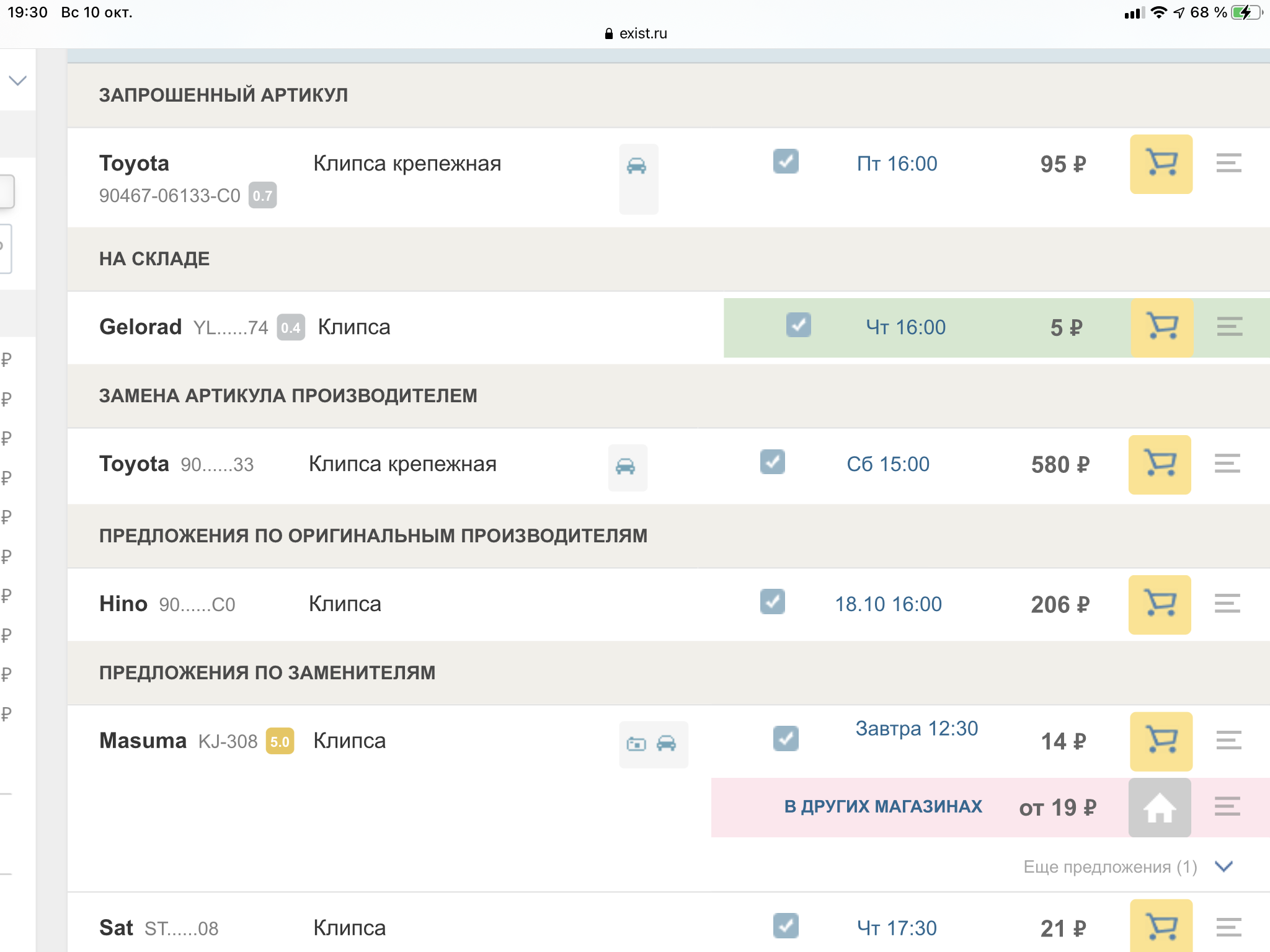Image resolution: width=1270 pixels, height=952 pixels.
Task: Open options menu for Sat row
Action: click(1228, 927)
